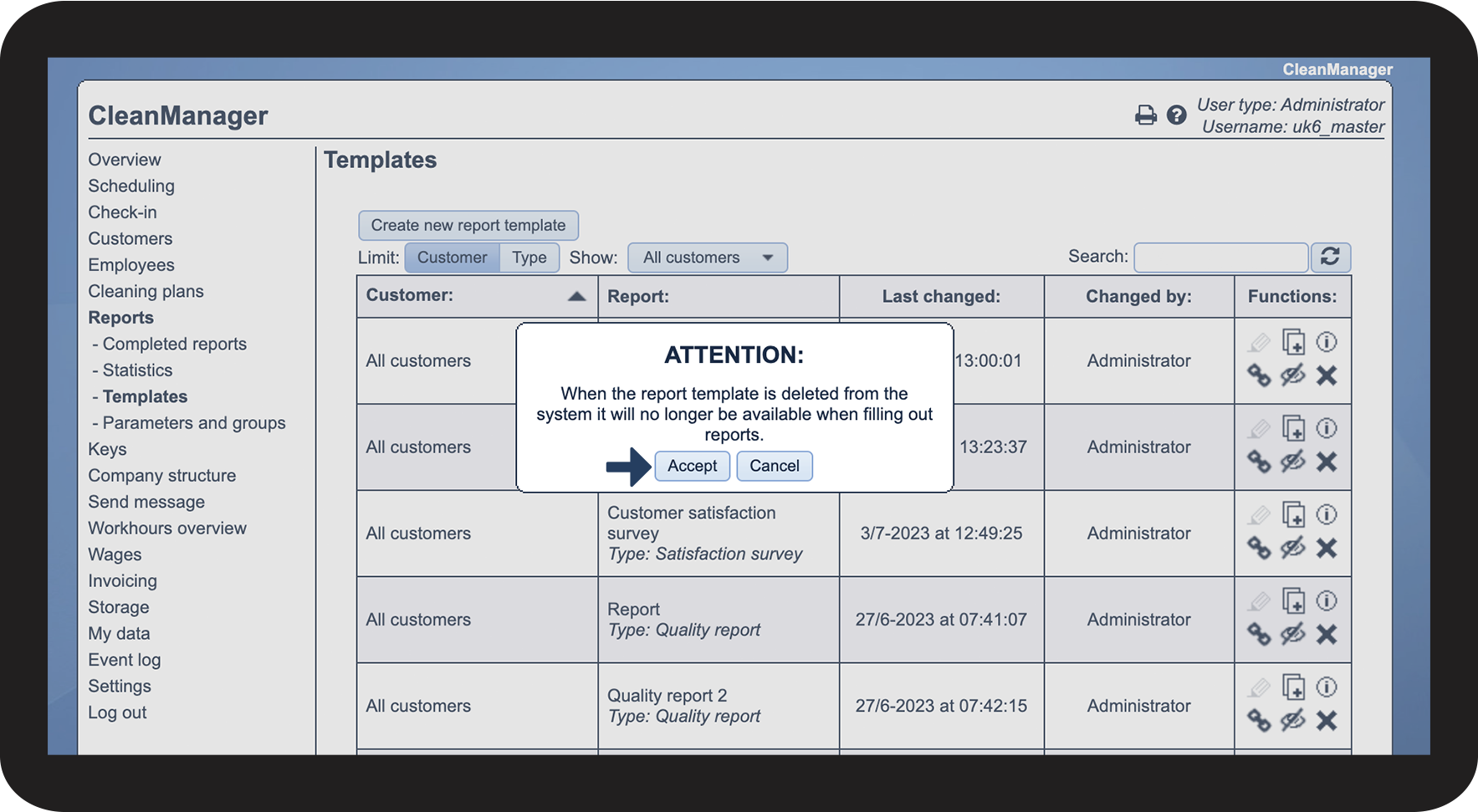Copy the template changed at 07:41:07
The height and width of the screenshot is (812, 1478).
click(x=1293, y=600)
